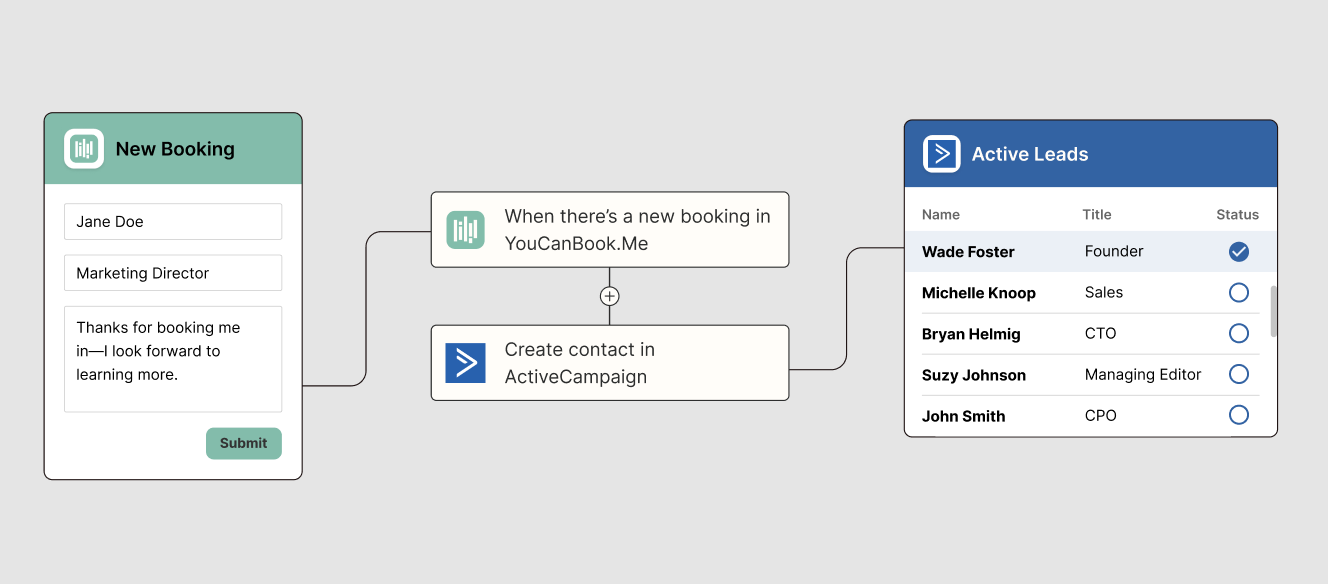Viewport: 1328px width, 584px height.
Task: Check the status circle for John Smith
Action: [x=1239, y=415]
